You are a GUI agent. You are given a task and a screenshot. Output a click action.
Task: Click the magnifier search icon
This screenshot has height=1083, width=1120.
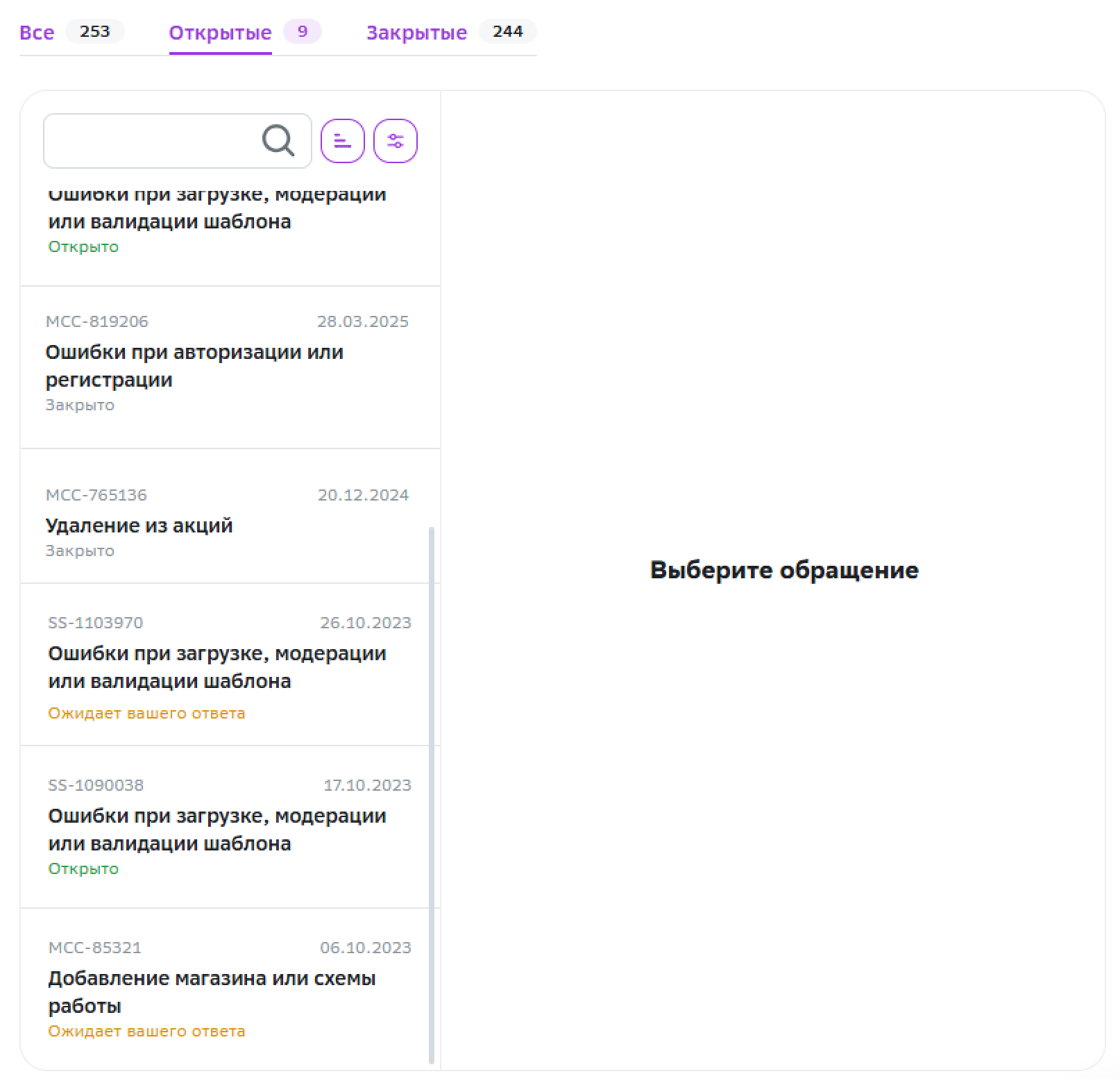point(278,141)
